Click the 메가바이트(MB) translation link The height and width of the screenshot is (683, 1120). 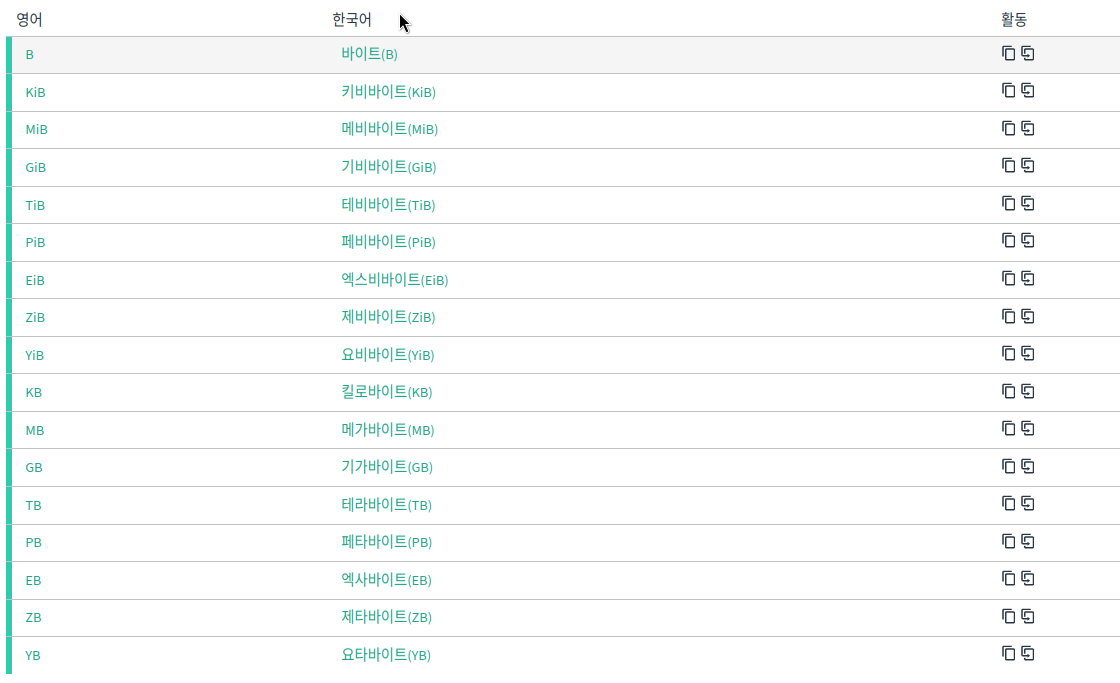tap(387, 430)
